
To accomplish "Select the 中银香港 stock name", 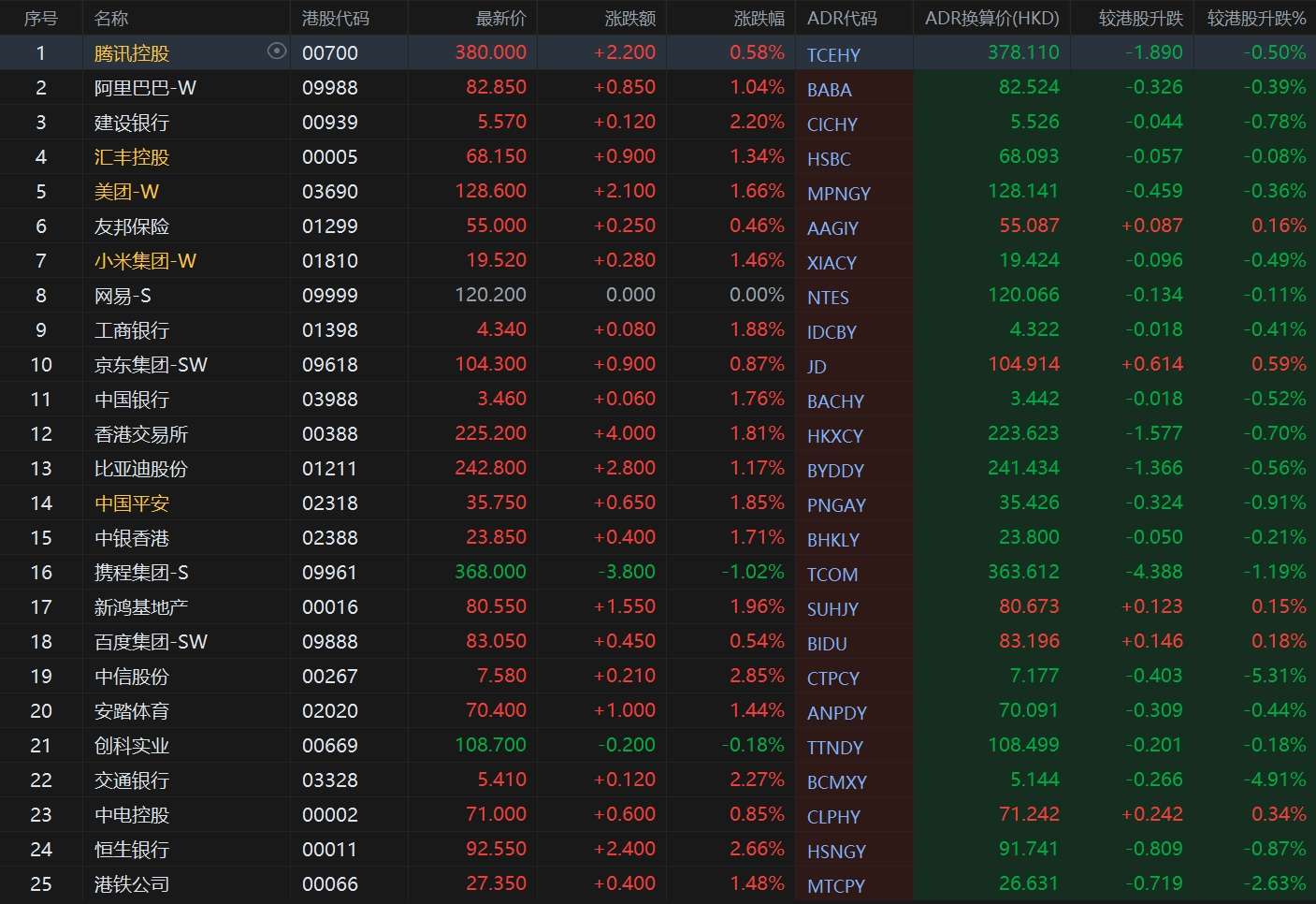I will pyautogui.click(x=132, y=538).
